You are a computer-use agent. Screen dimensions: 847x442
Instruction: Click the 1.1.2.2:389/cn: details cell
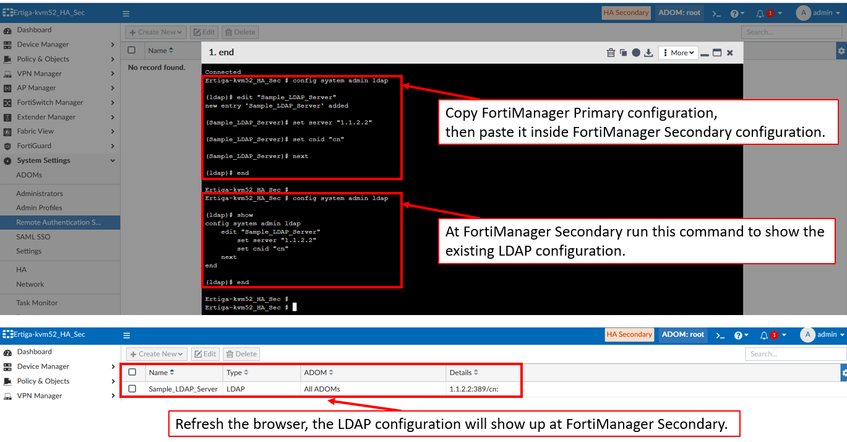474,389
